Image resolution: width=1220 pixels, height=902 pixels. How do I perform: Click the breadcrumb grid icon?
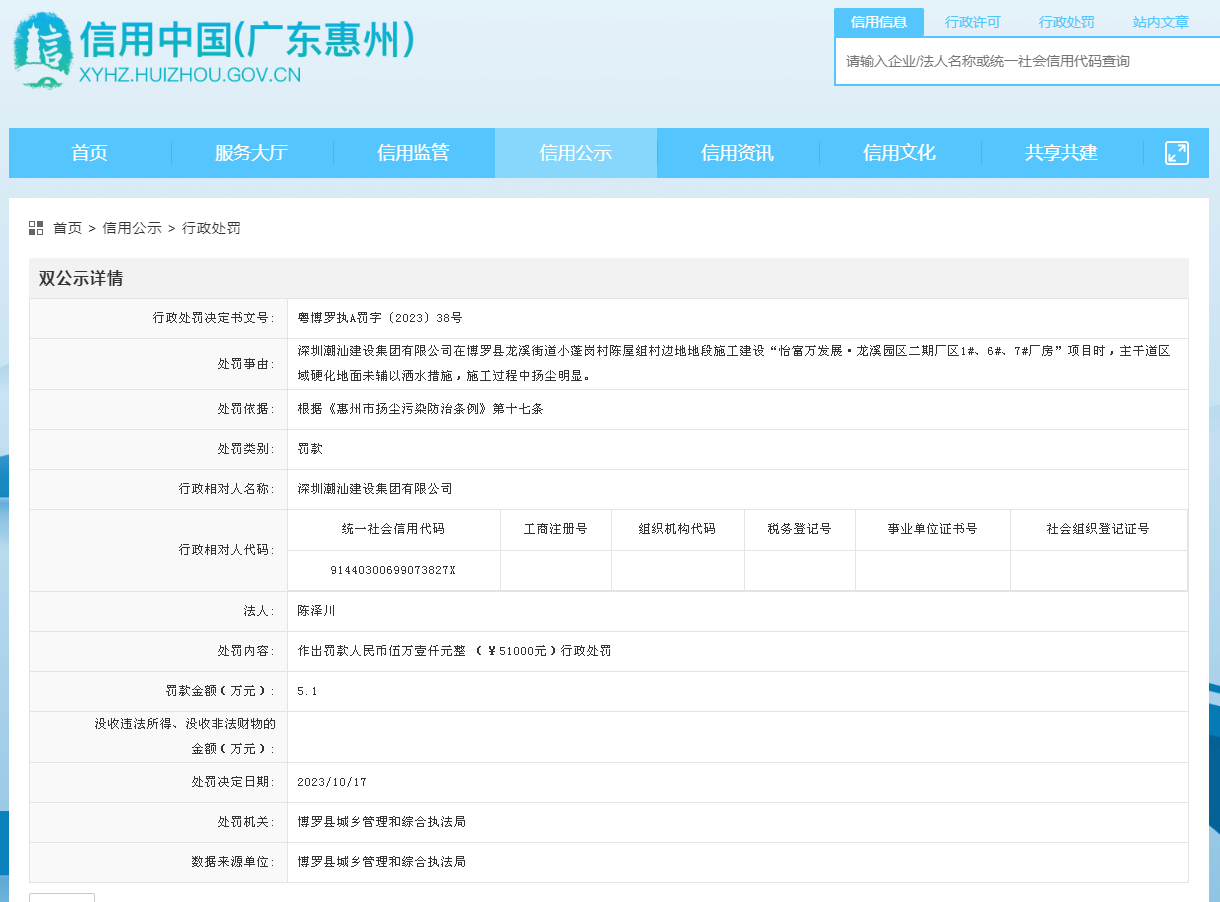click(36, 228)
